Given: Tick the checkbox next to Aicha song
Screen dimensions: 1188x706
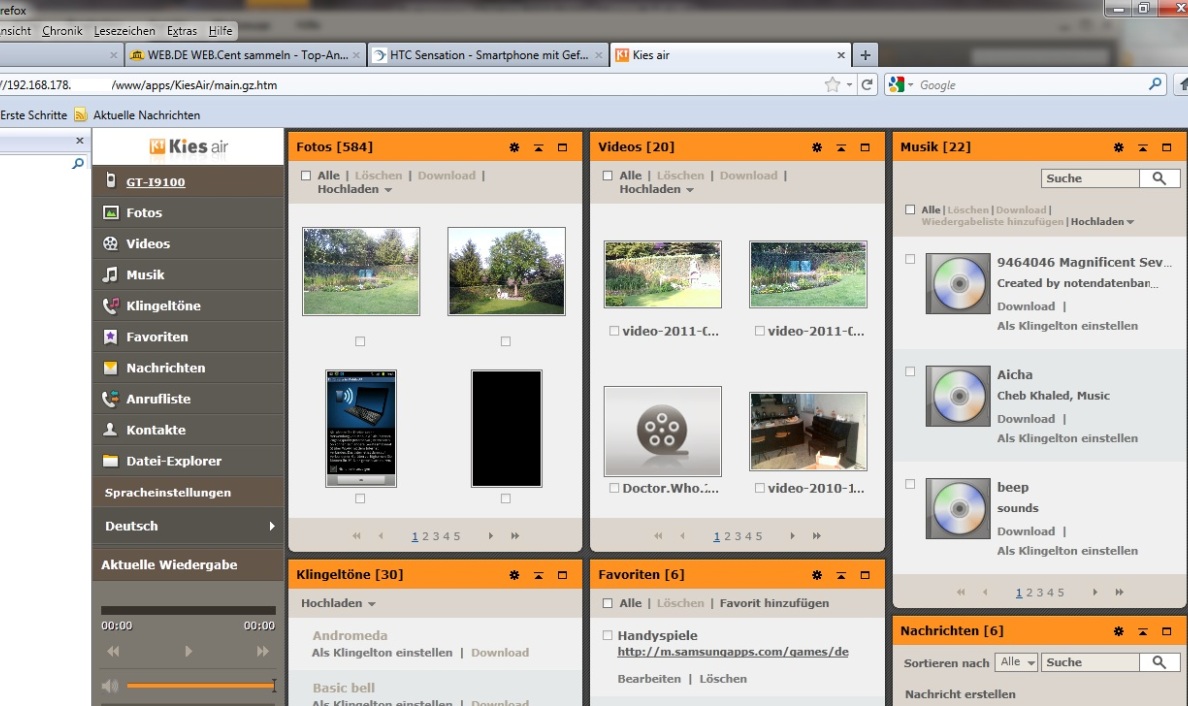Looking at the screenshot, I should [x=910, y=371].
